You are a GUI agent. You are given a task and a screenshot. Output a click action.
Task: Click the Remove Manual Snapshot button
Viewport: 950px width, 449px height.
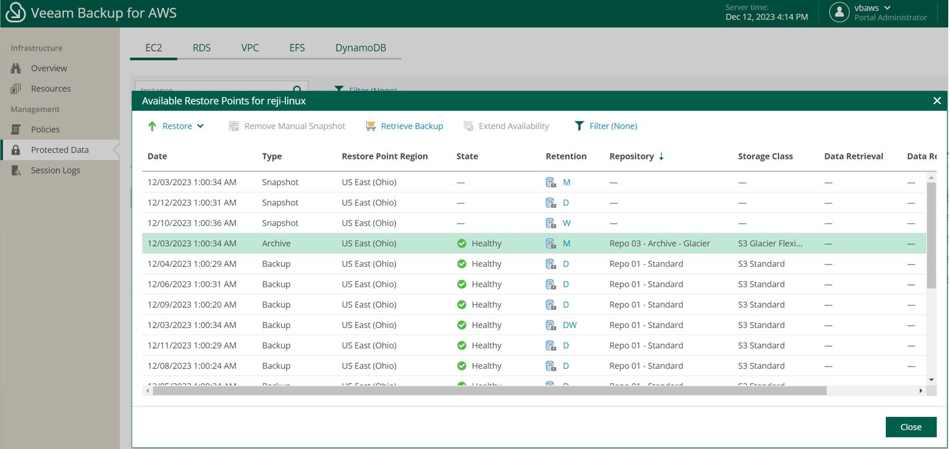(x=287, y=126)
